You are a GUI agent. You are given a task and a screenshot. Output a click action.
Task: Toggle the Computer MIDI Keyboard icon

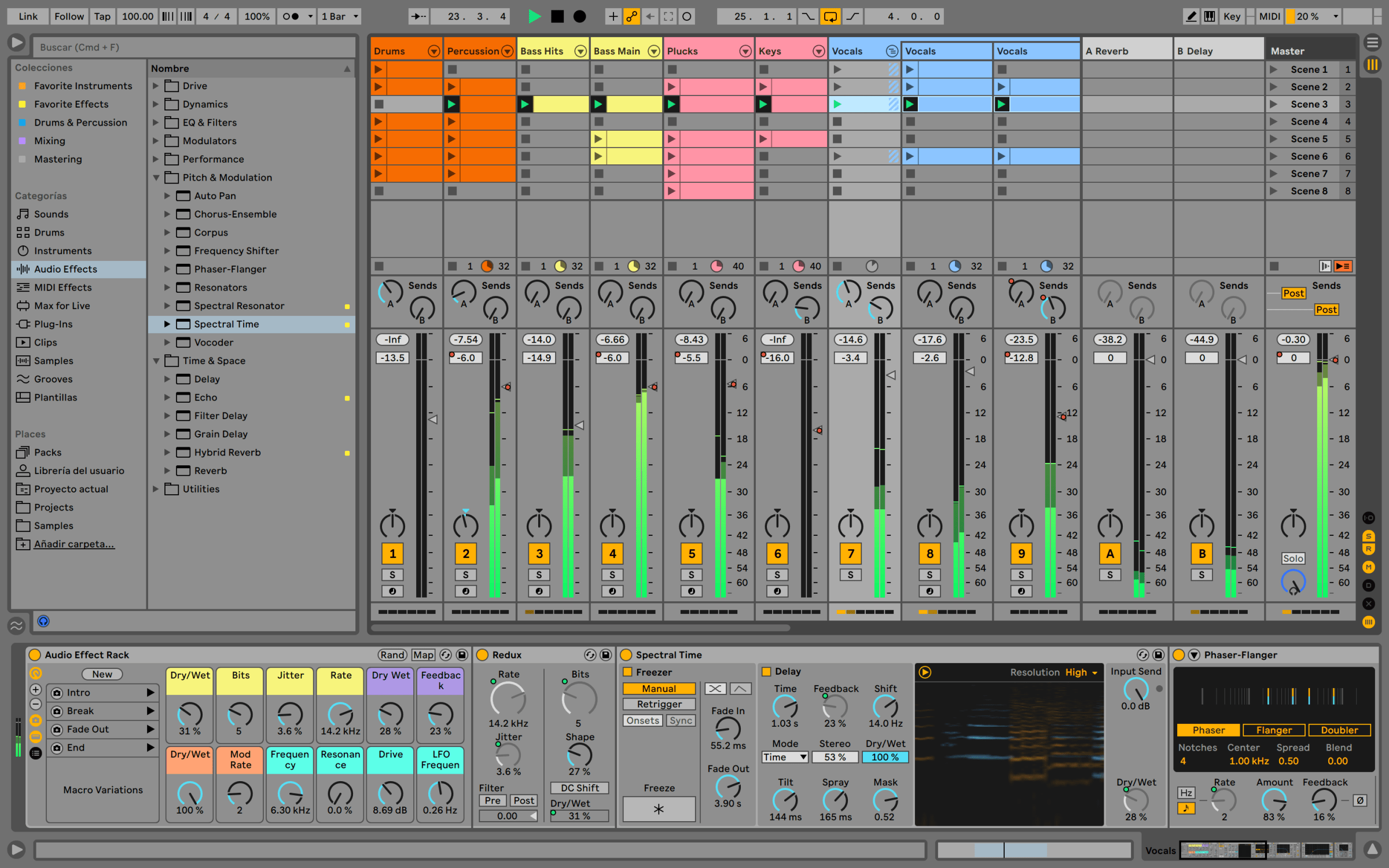tap(1210, 16)
